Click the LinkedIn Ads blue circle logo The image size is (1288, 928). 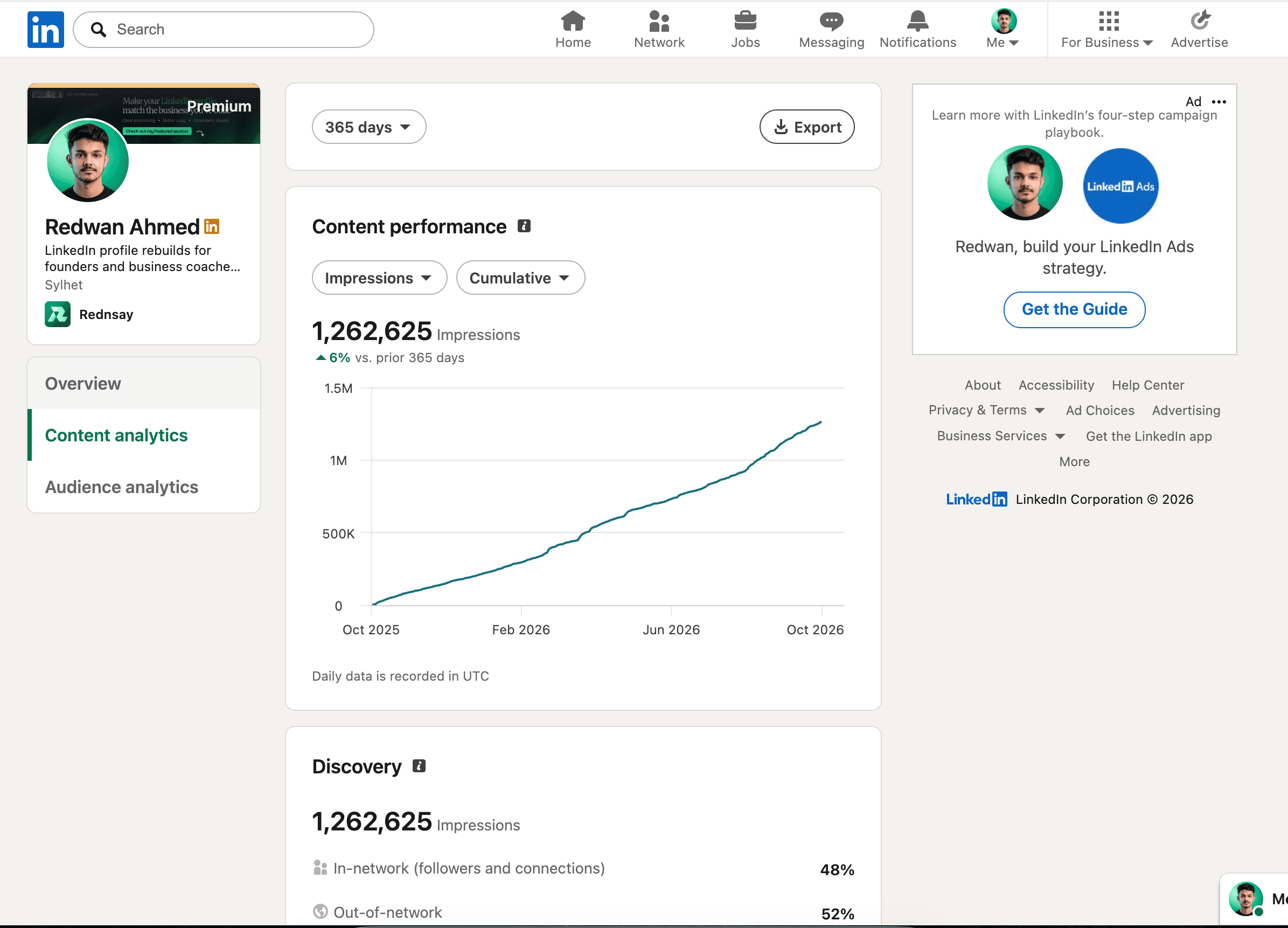(x=1120, y=186)
